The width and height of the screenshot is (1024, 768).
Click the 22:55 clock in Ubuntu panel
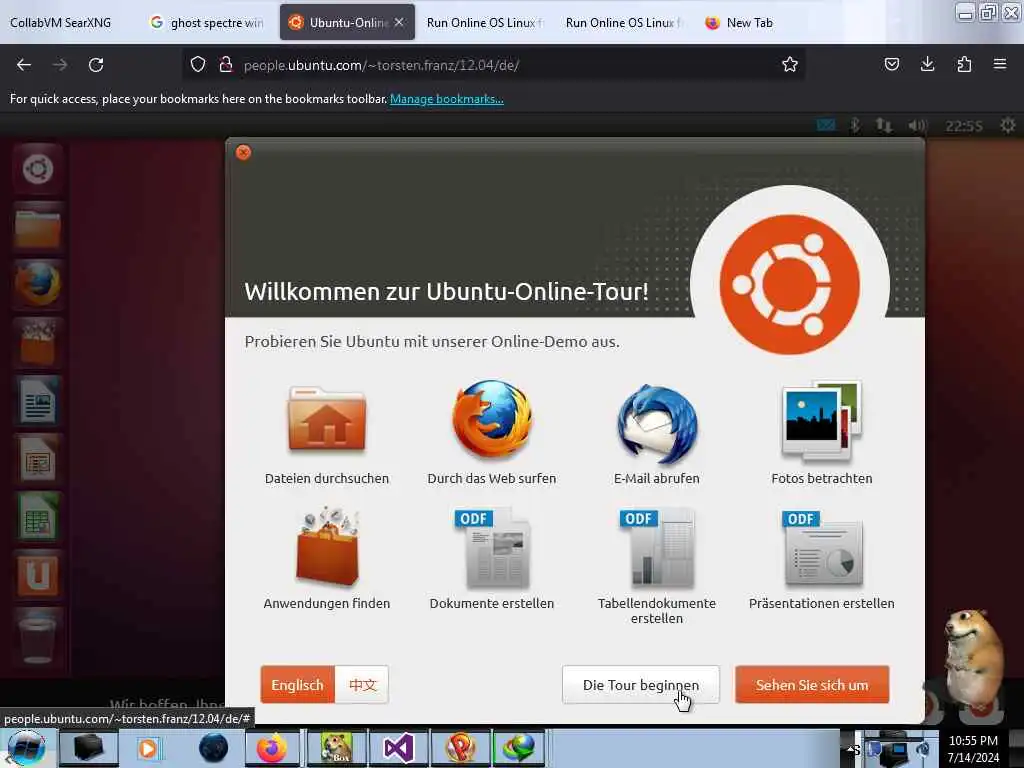pyautogui.click(x=964, y=125)
